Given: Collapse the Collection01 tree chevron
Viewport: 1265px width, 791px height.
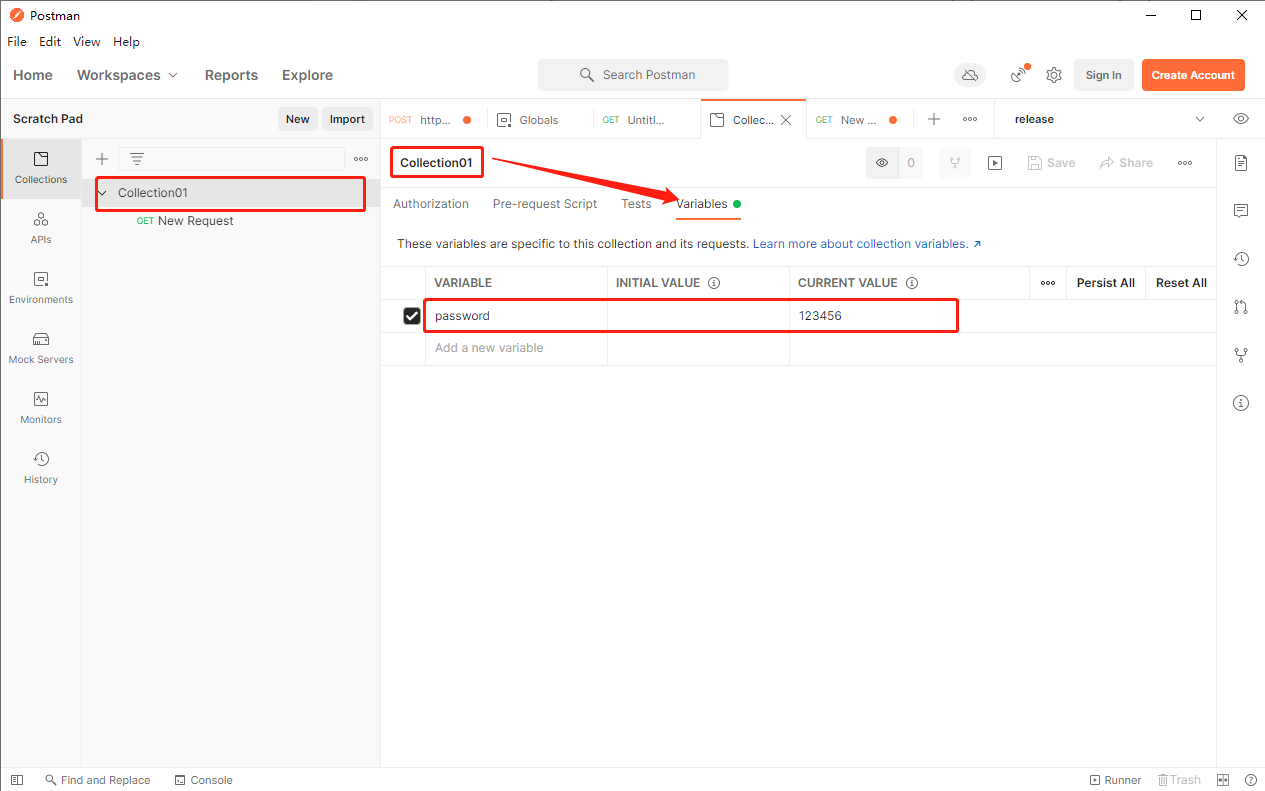Looking at the screenshot, I should tap(103, 193).
